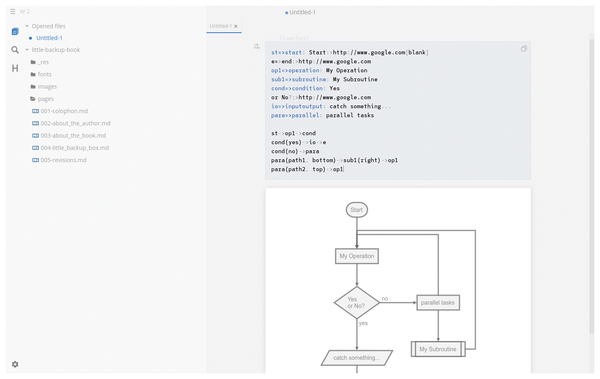The height and width of the screenshot is (379, 600).
Task: Click the catch something... flowchart node
Action: click(357, 358)
